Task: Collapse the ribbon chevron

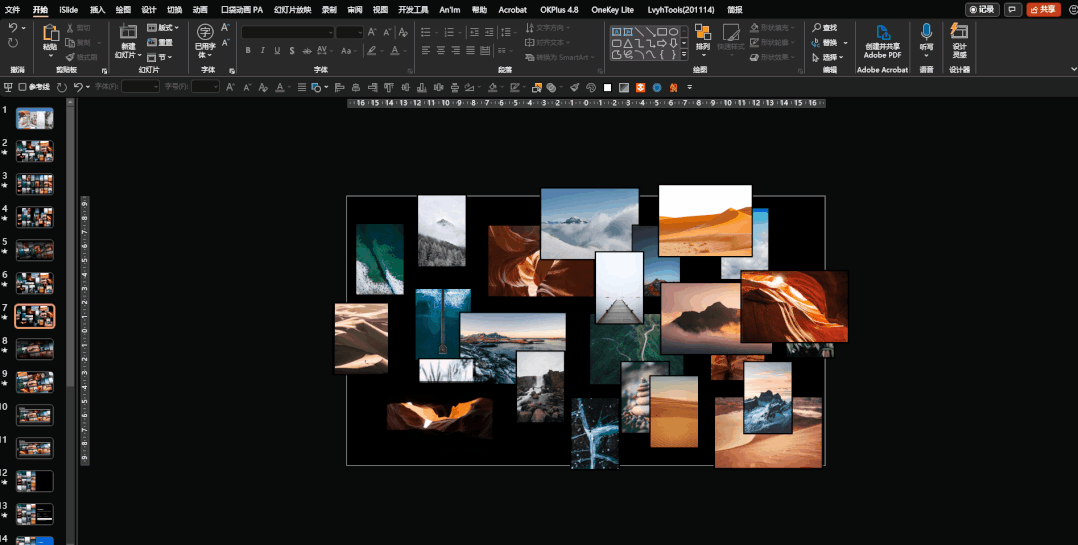Action: (x=1073, y=69)
